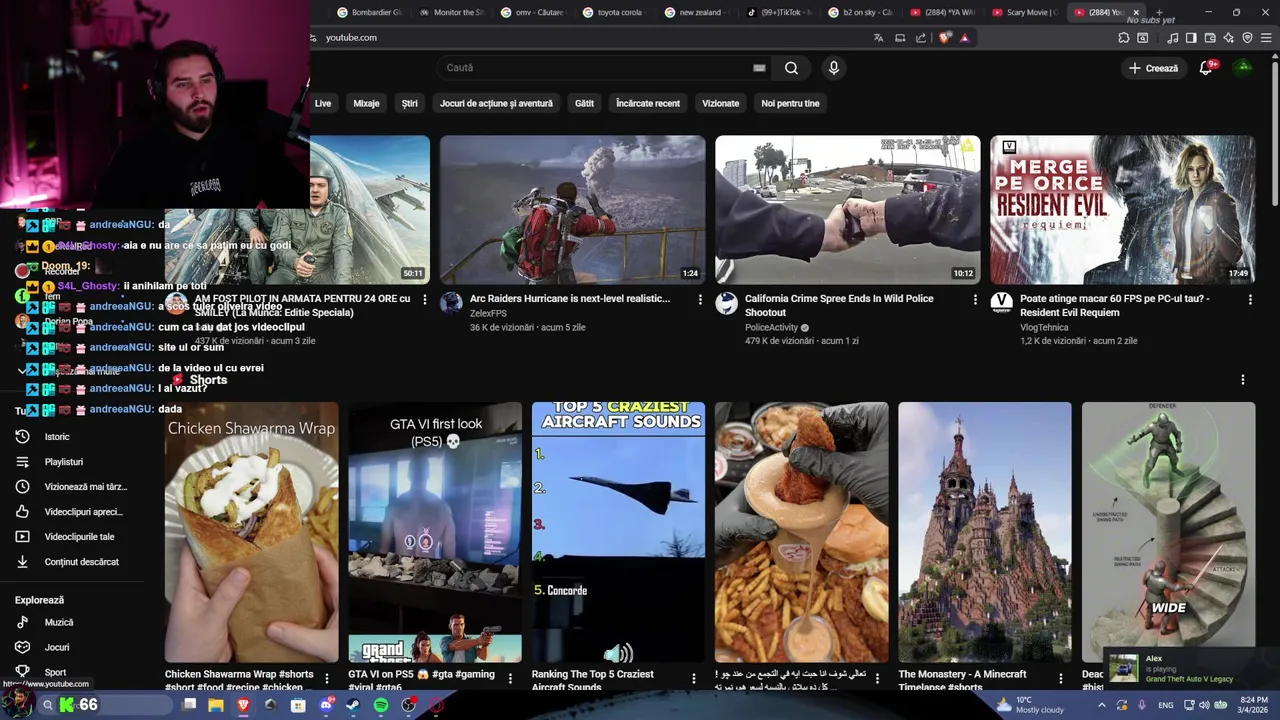Viewport: 1280px width, 720px height.
Task: Click the music note playlist icon in toolbar
Action: (x=1172, y=38)
